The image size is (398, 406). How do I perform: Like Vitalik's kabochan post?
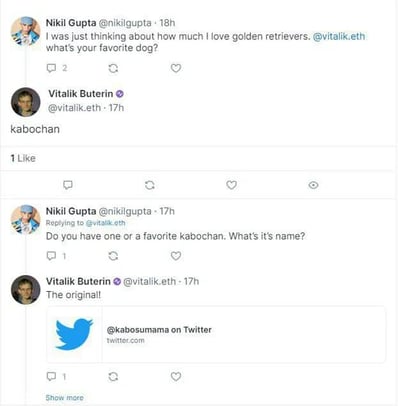231,185
